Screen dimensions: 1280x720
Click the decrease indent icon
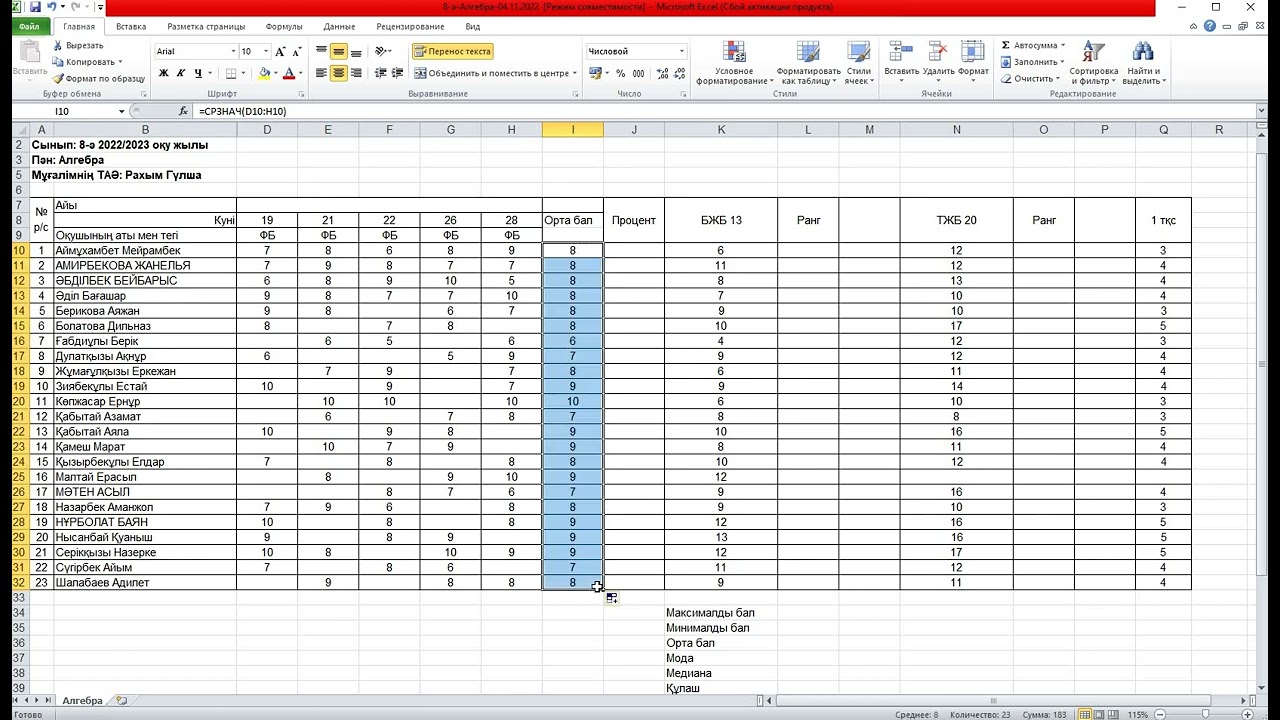tap(378, 73)
